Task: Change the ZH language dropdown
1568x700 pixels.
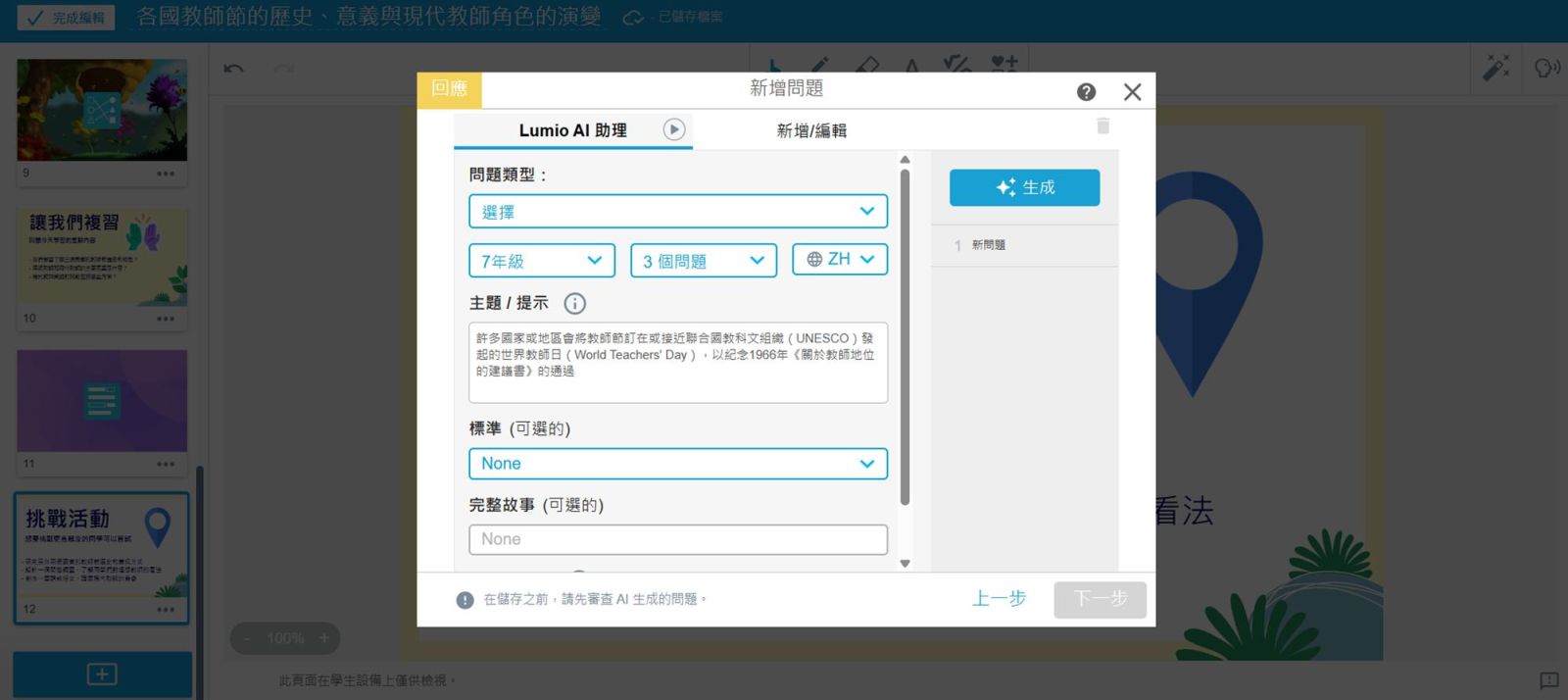Action: point(839,260)
